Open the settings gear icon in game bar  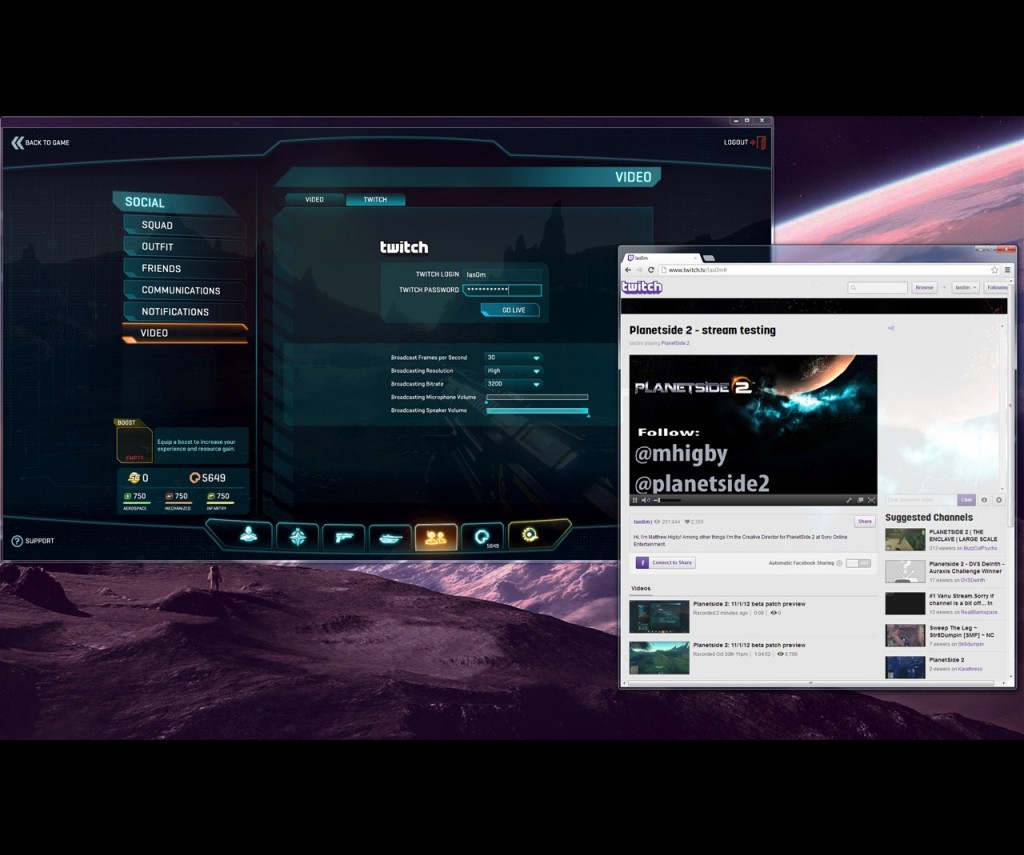click(x=529, y=537)
